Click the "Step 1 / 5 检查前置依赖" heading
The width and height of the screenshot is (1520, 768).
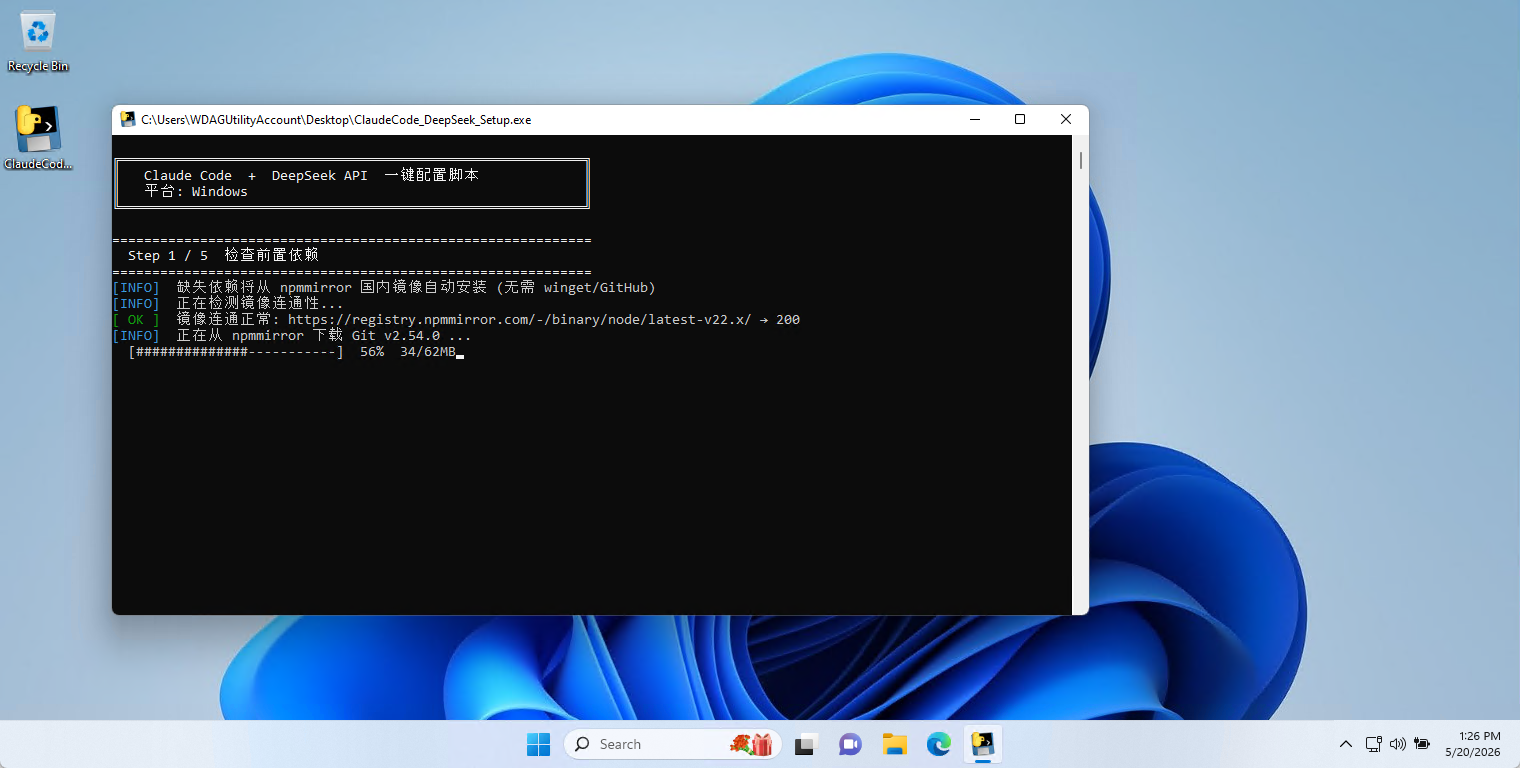point(223,256)
